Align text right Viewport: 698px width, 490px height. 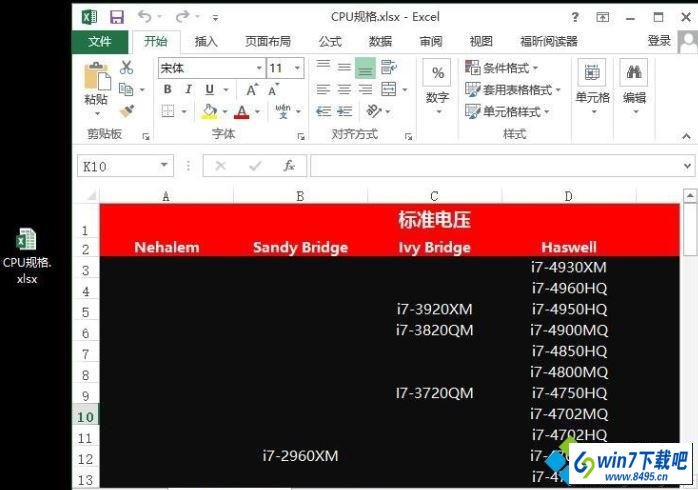point(365,89)
